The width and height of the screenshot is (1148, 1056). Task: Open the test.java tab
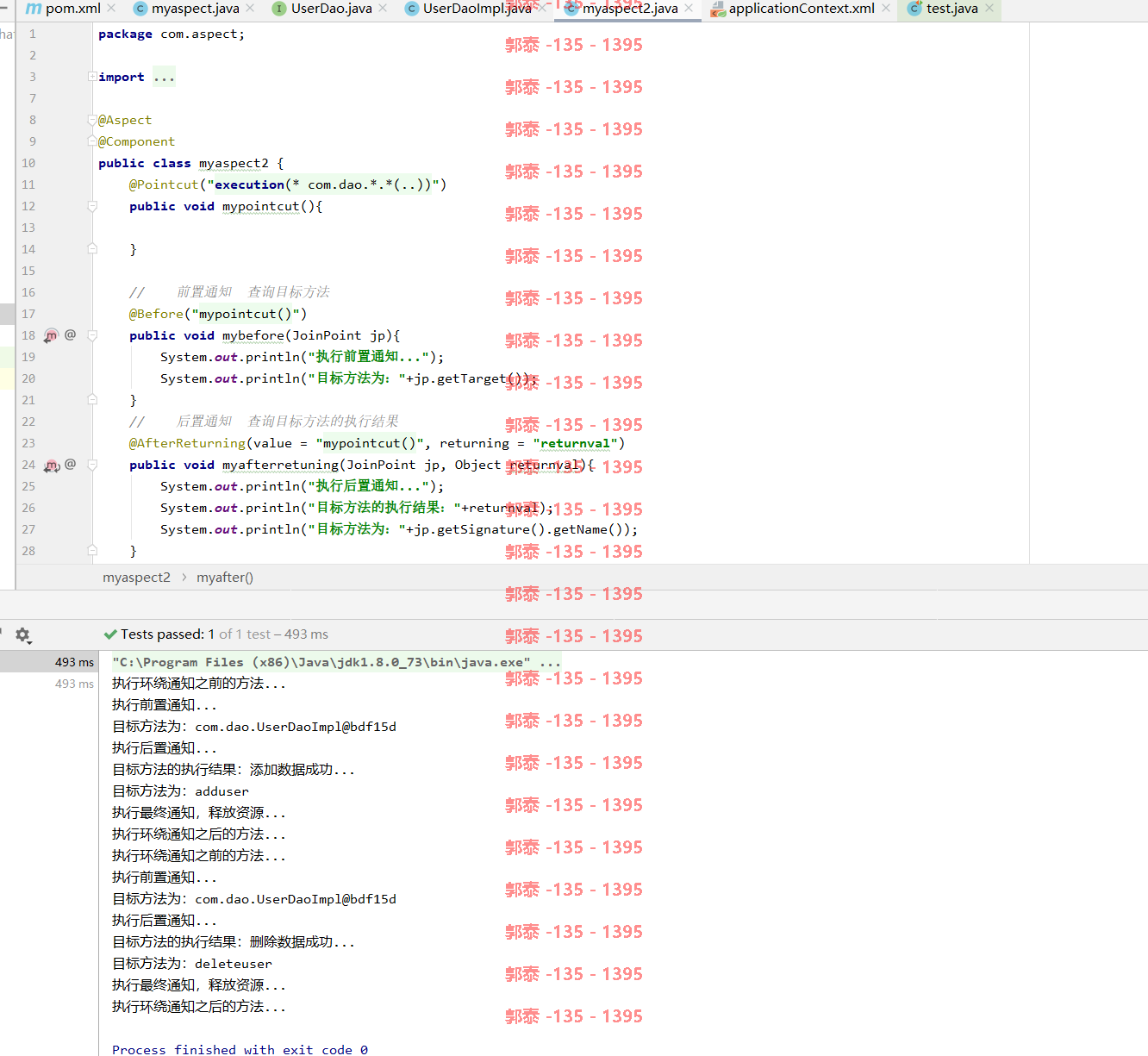pyautogui.click(x=951, y=9)
